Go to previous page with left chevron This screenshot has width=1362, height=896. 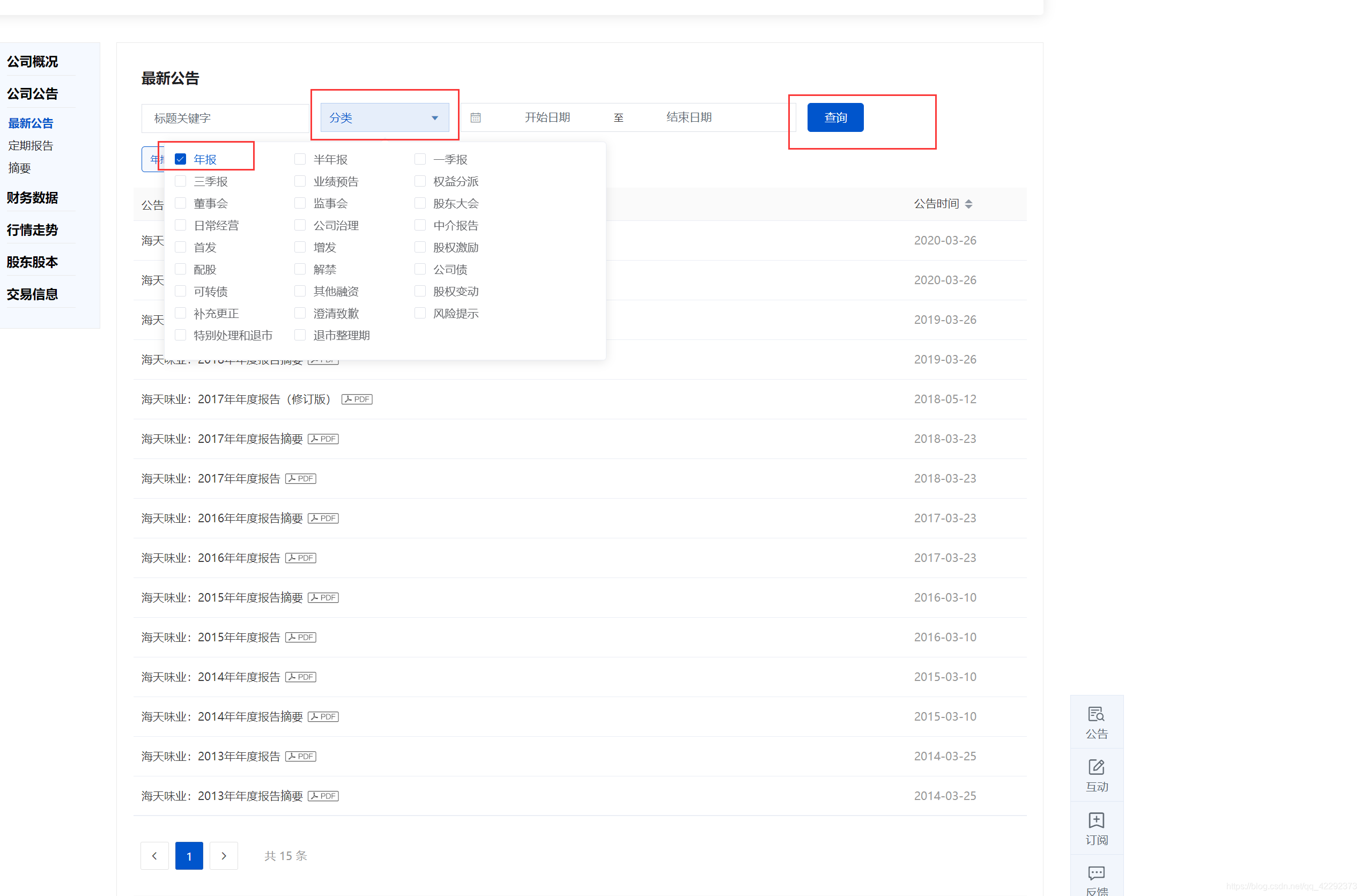154,855
